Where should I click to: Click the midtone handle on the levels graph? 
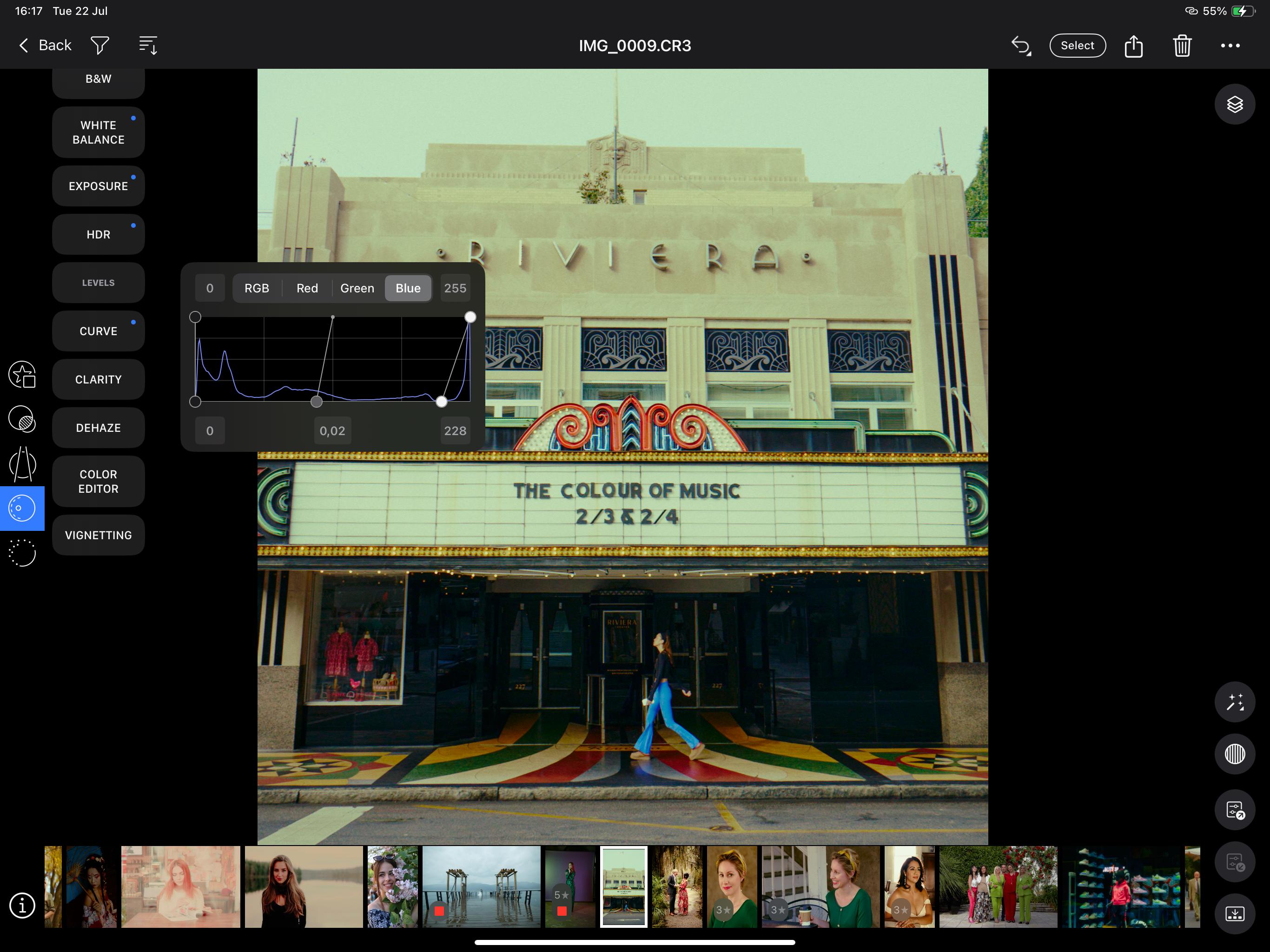(317, 401)
